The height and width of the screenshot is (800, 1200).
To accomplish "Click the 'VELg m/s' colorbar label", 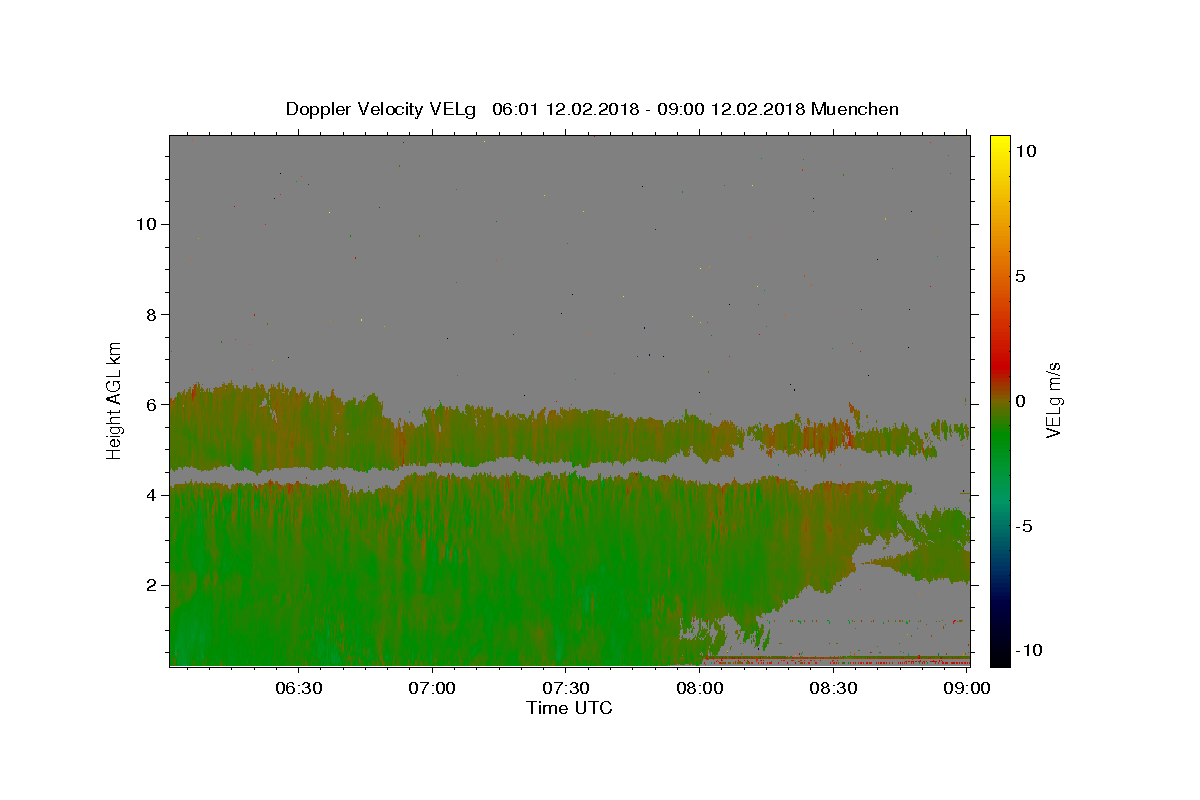I will pos(1053,400).
